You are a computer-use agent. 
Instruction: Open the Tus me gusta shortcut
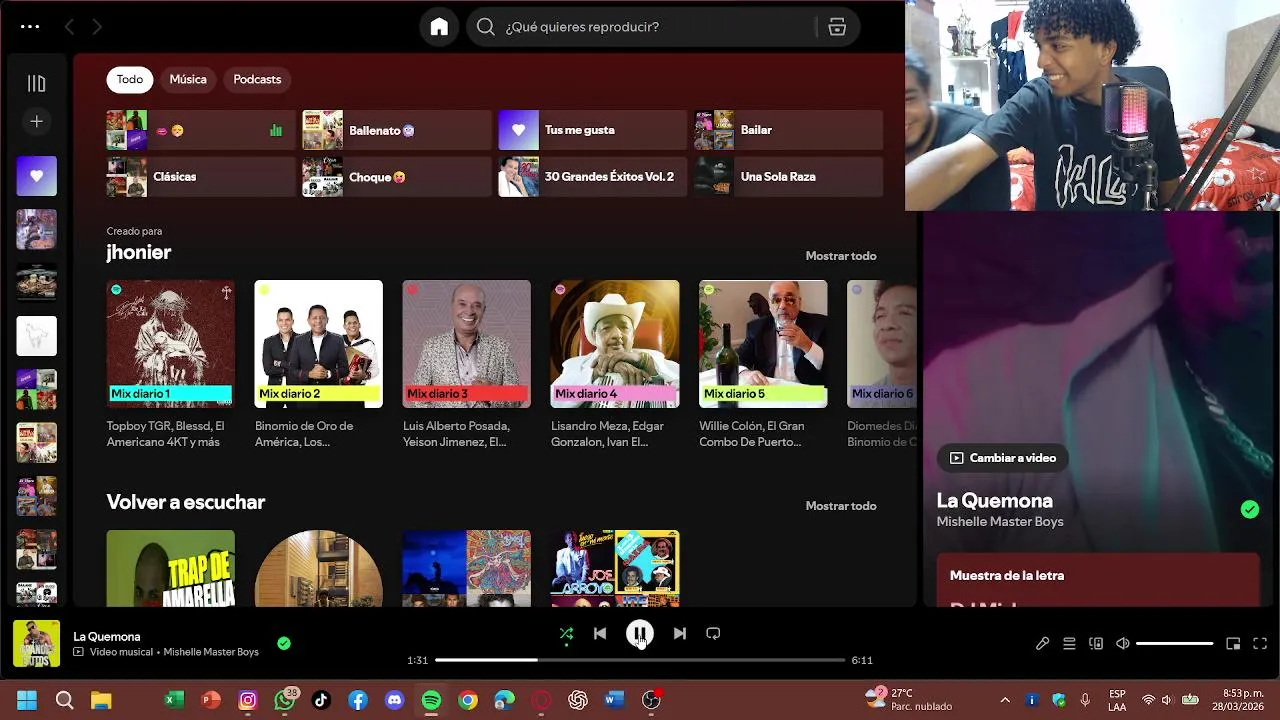[593, 130]
